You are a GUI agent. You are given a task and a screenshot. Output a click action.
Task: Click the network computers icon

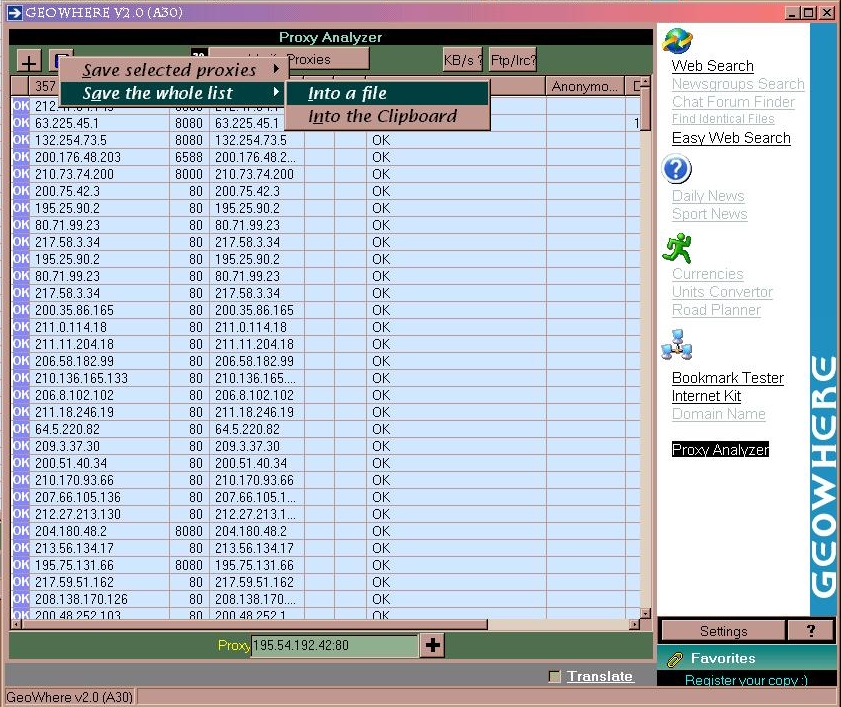coord(677,344)
